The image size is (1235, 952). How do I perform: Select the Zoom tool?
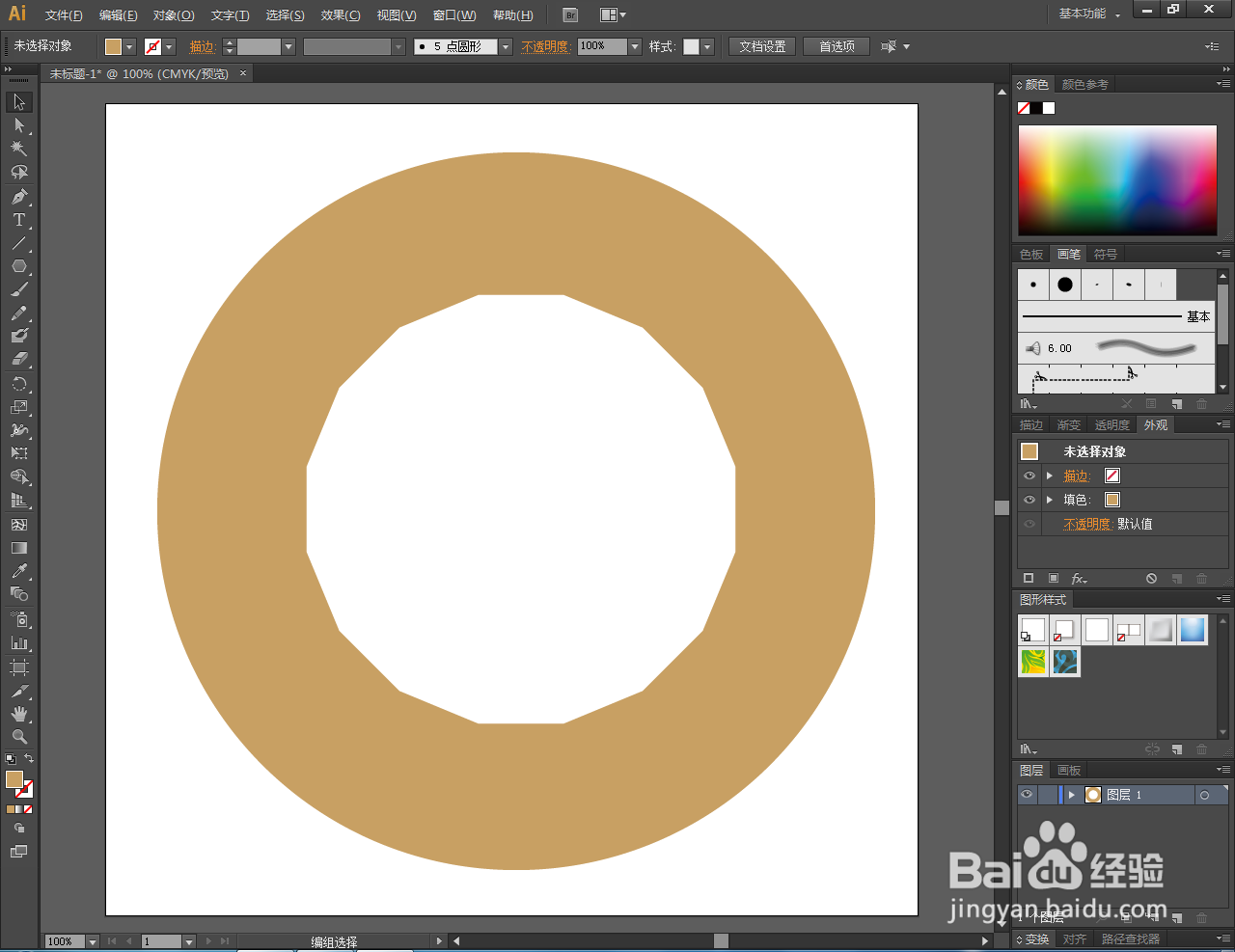pyautogui.click(x=19, y=737)
